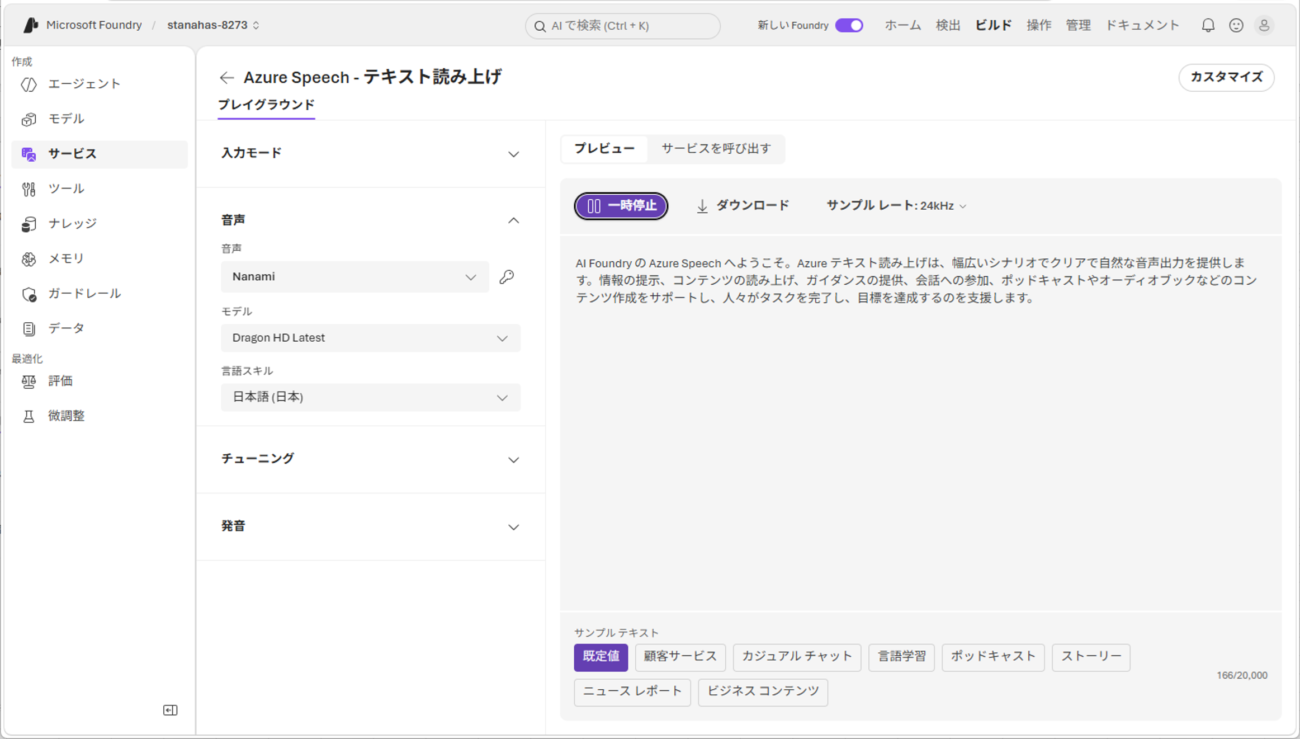Click the key icon next to Nanami voice

507,277
